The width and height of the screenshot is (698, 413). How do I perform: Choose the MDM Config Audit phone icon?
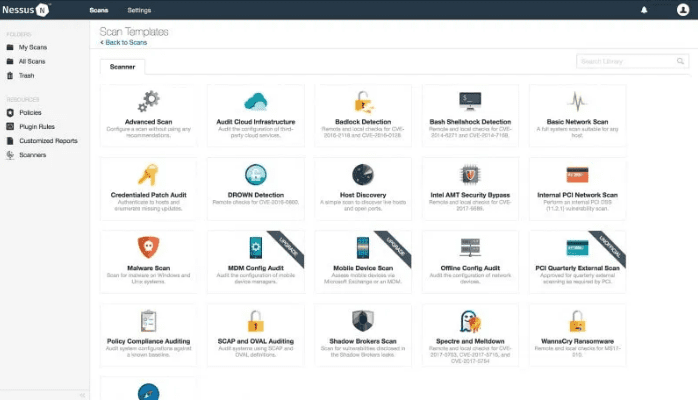point(256,247)
